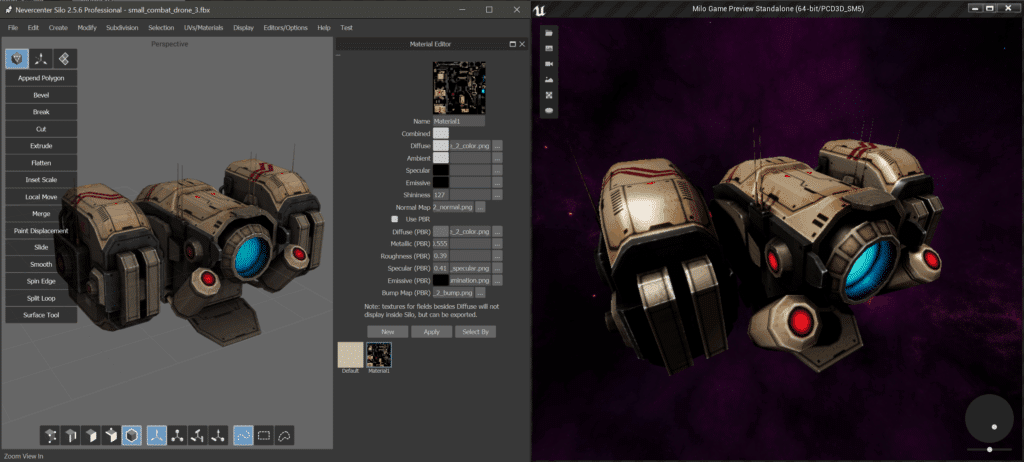Screen dimensions: 1024x462
Task: Browse for Diffuse texture file
Action: pos(497,146)
